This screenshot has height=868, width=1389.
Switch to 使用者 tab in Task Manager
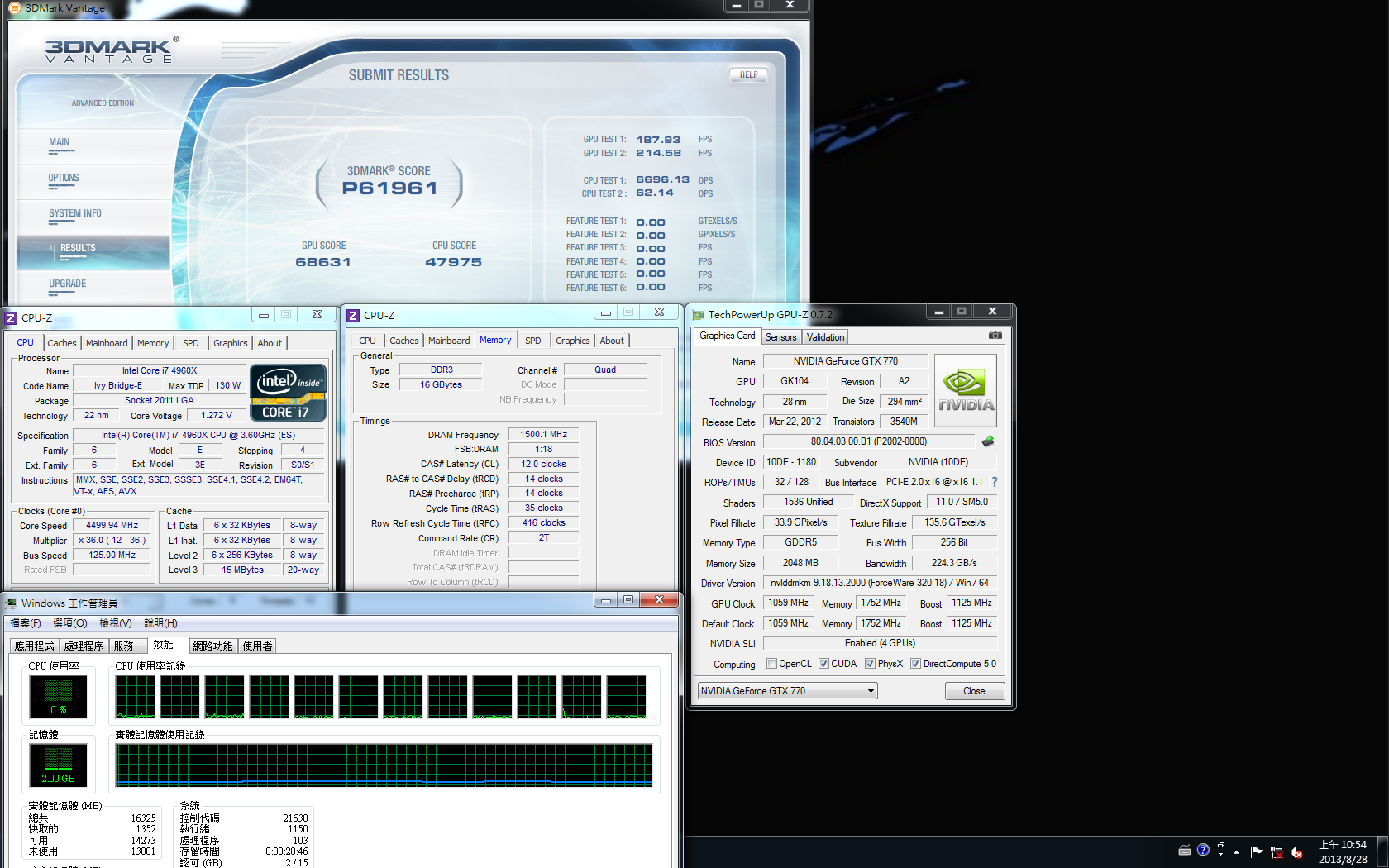click(257, 646)
